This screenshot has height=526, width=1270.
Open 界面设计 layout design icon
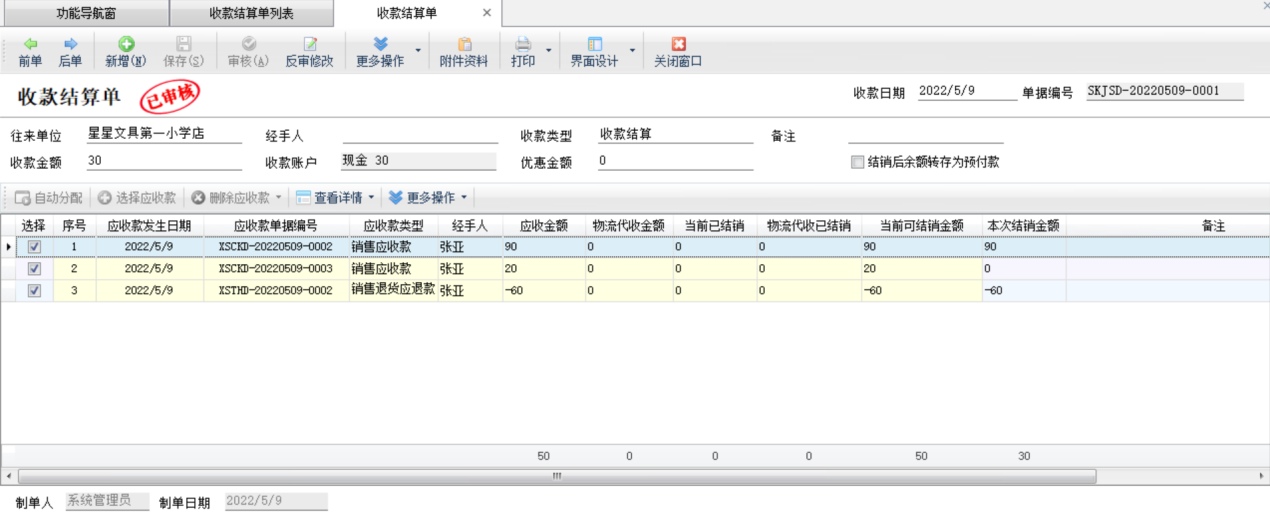point(594,45)
